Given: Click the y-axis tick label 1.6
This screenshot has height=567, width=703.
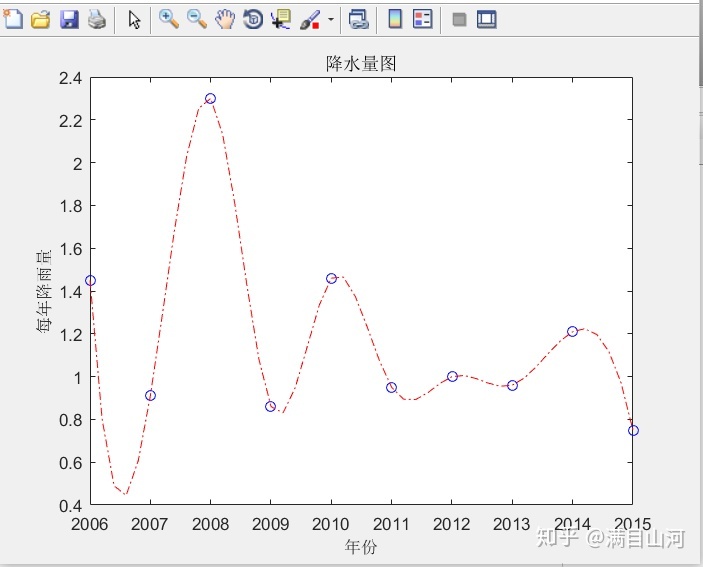Looking at the screenshot, I should (x=71, y=249).
